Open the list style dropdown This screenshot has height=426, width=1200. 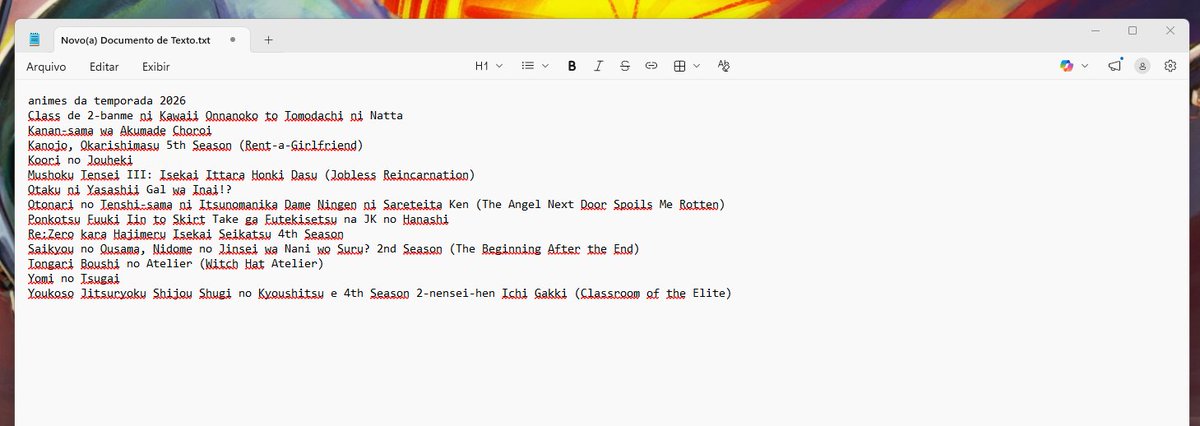(535, 66)
